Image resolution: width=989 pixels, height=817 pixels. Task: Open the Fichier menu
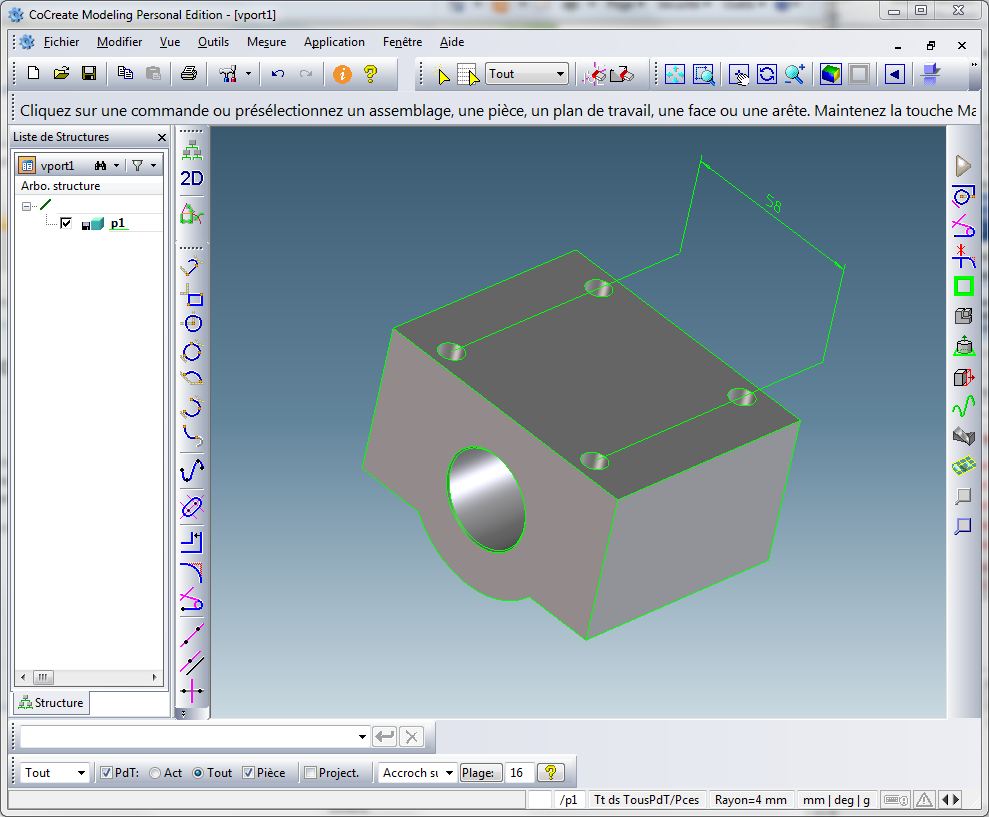[x=61, y=42]
